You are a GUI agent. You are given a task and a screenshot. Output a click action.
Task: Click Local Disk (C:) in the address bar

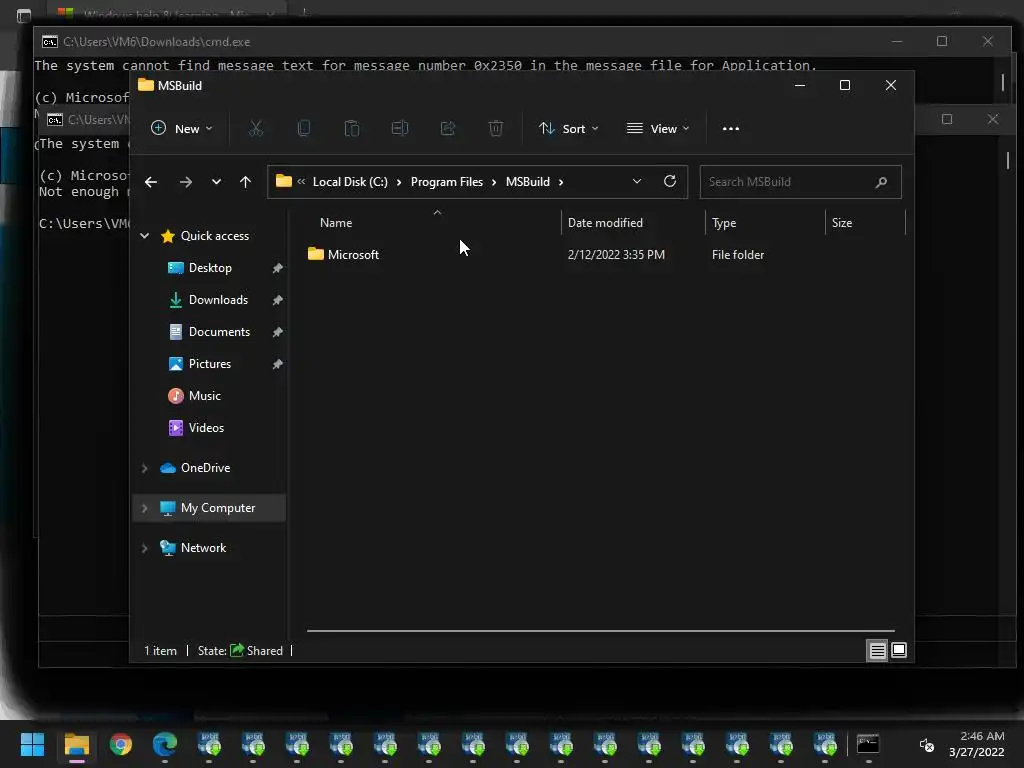[x=350, y=182]
